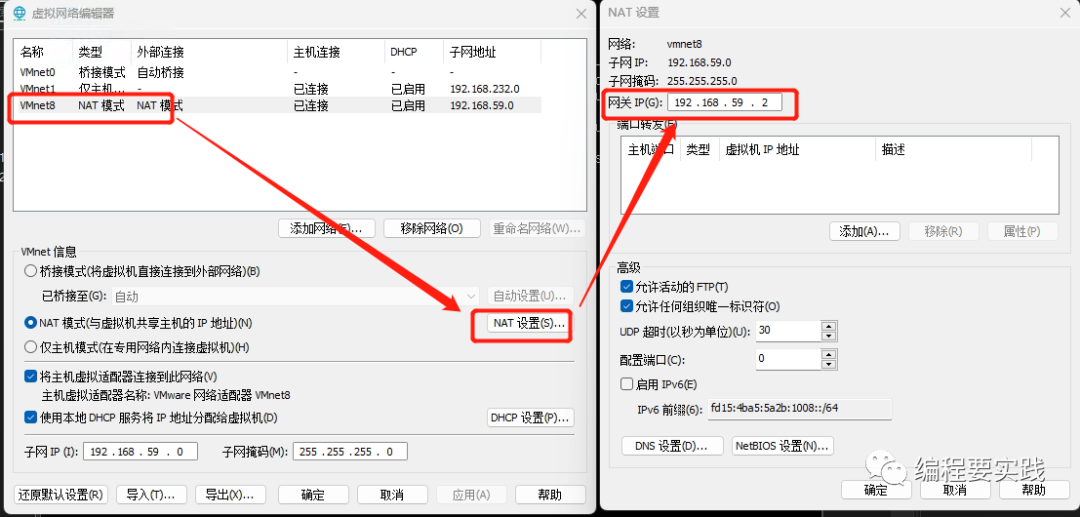Click the 应用(A) button
The image size is (1080, 517).
[x=471, y=494]
